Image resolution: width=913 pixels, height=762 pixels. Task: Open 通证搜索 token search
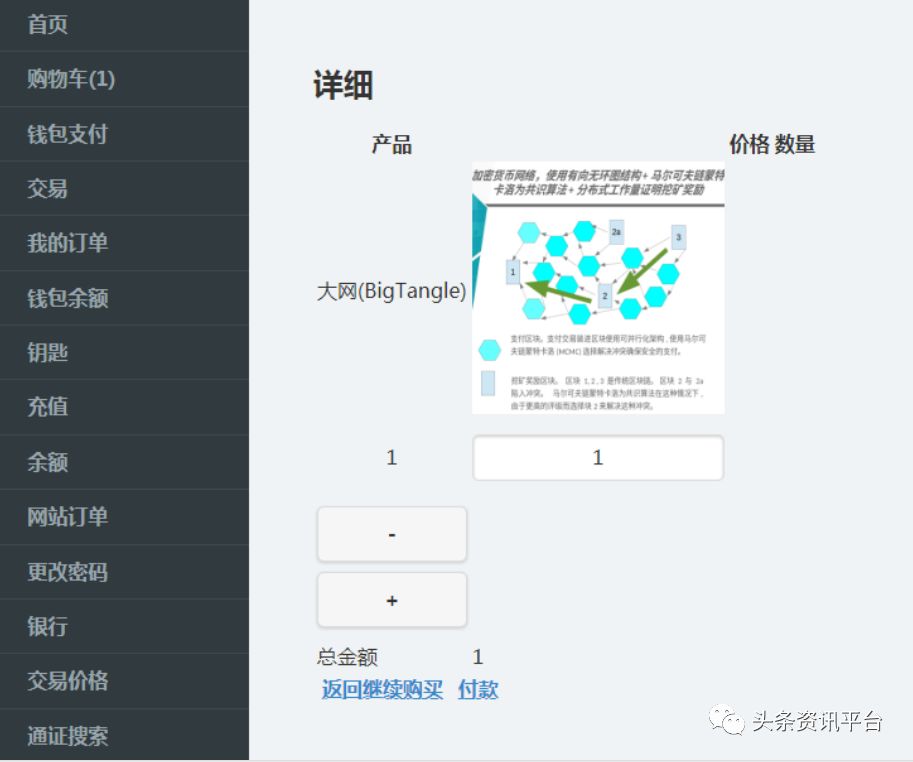pyautogui.click(x=67, y=736)
